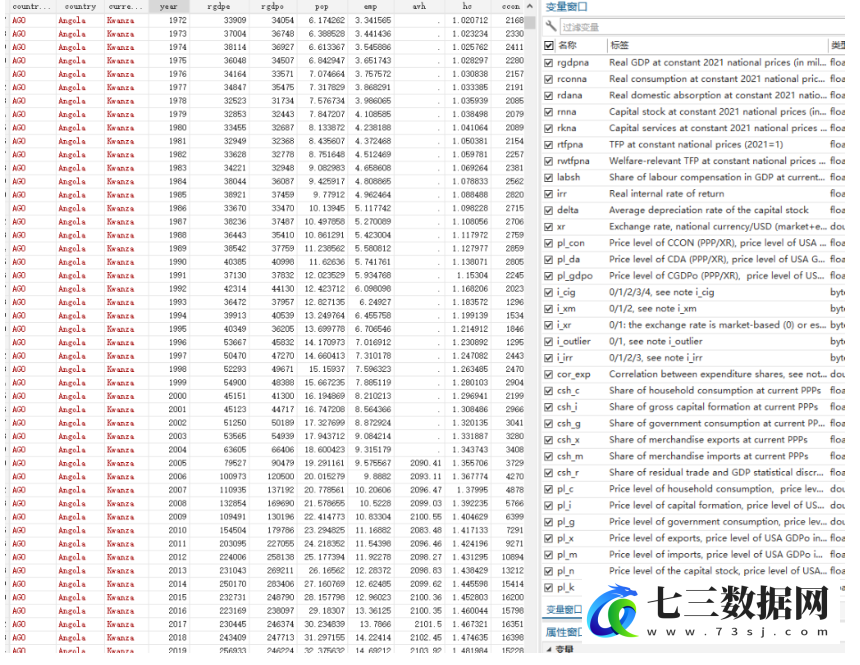Toggle the delta variable checkbox
Image resolution: width=860 pixels, height=665 pixels.
[x=548, y=211]
